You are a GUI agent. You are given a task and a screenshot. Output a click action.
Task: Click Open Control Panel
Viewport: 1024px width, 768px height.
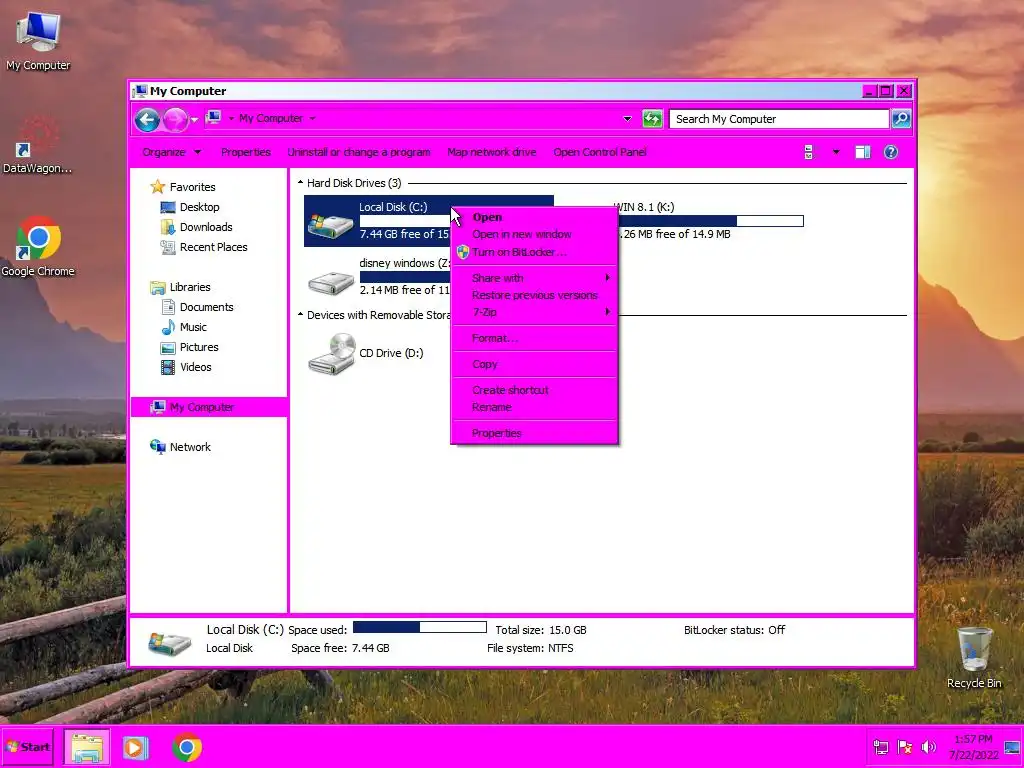coord(600,152)
